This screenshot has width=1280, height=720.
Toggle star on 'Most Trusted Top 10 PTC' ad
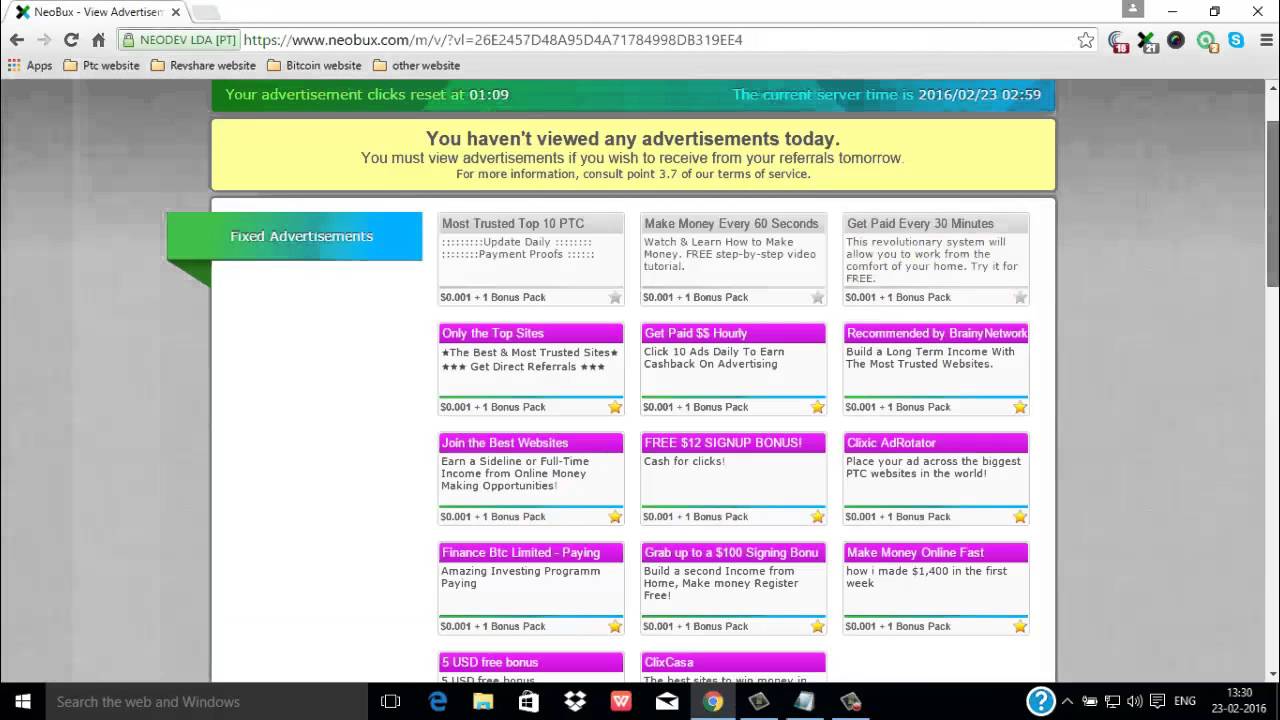(615, 297)
